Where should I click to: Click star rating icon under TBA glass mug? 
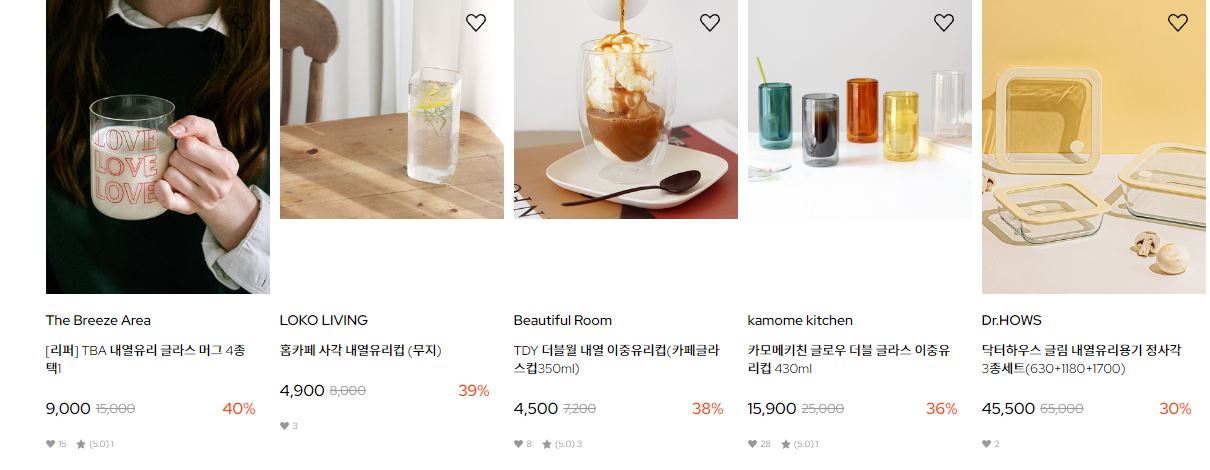[x=81, y=444]
